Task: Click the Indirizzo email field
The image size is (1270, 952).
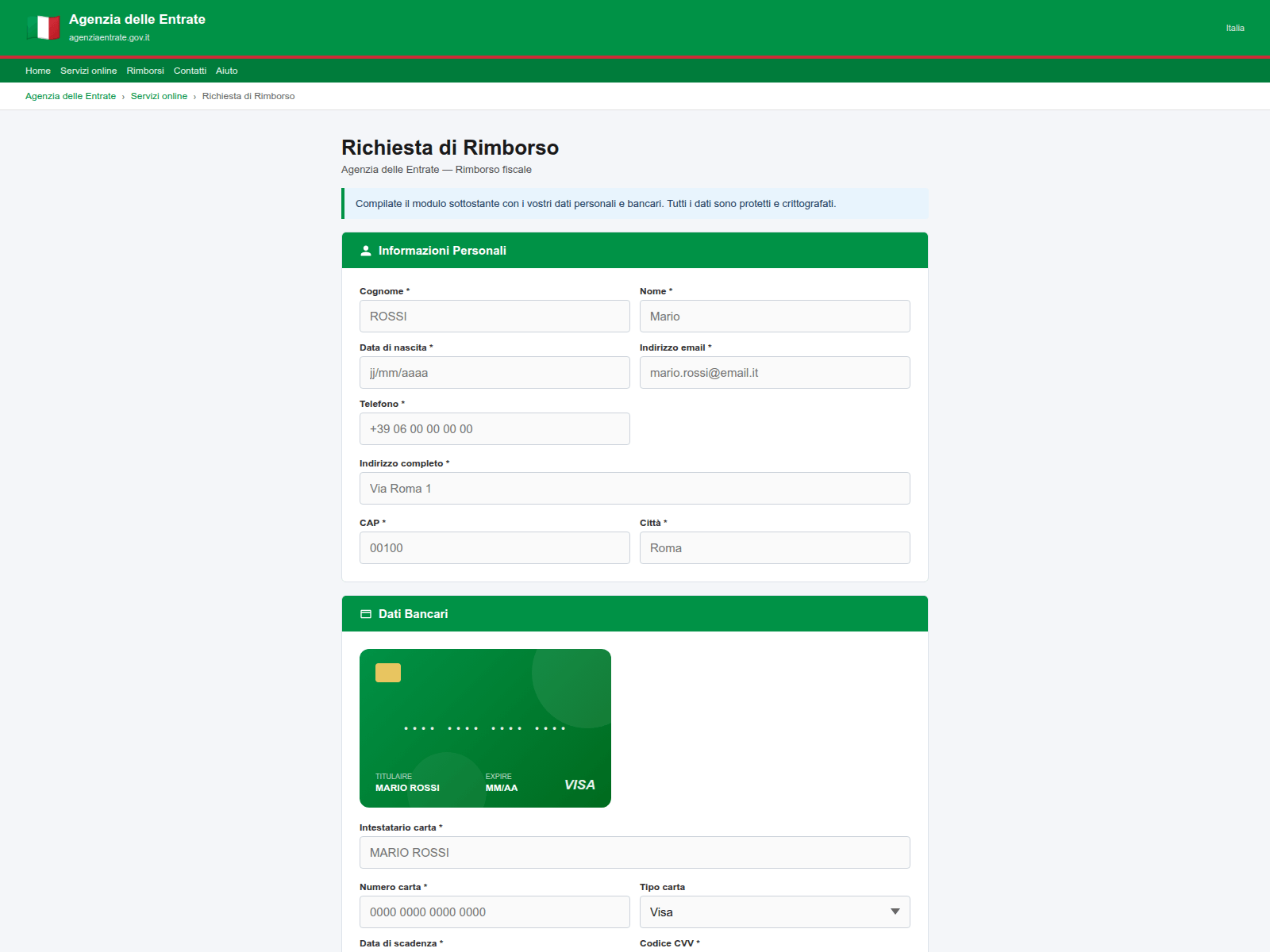Action: tap(775, 372)
